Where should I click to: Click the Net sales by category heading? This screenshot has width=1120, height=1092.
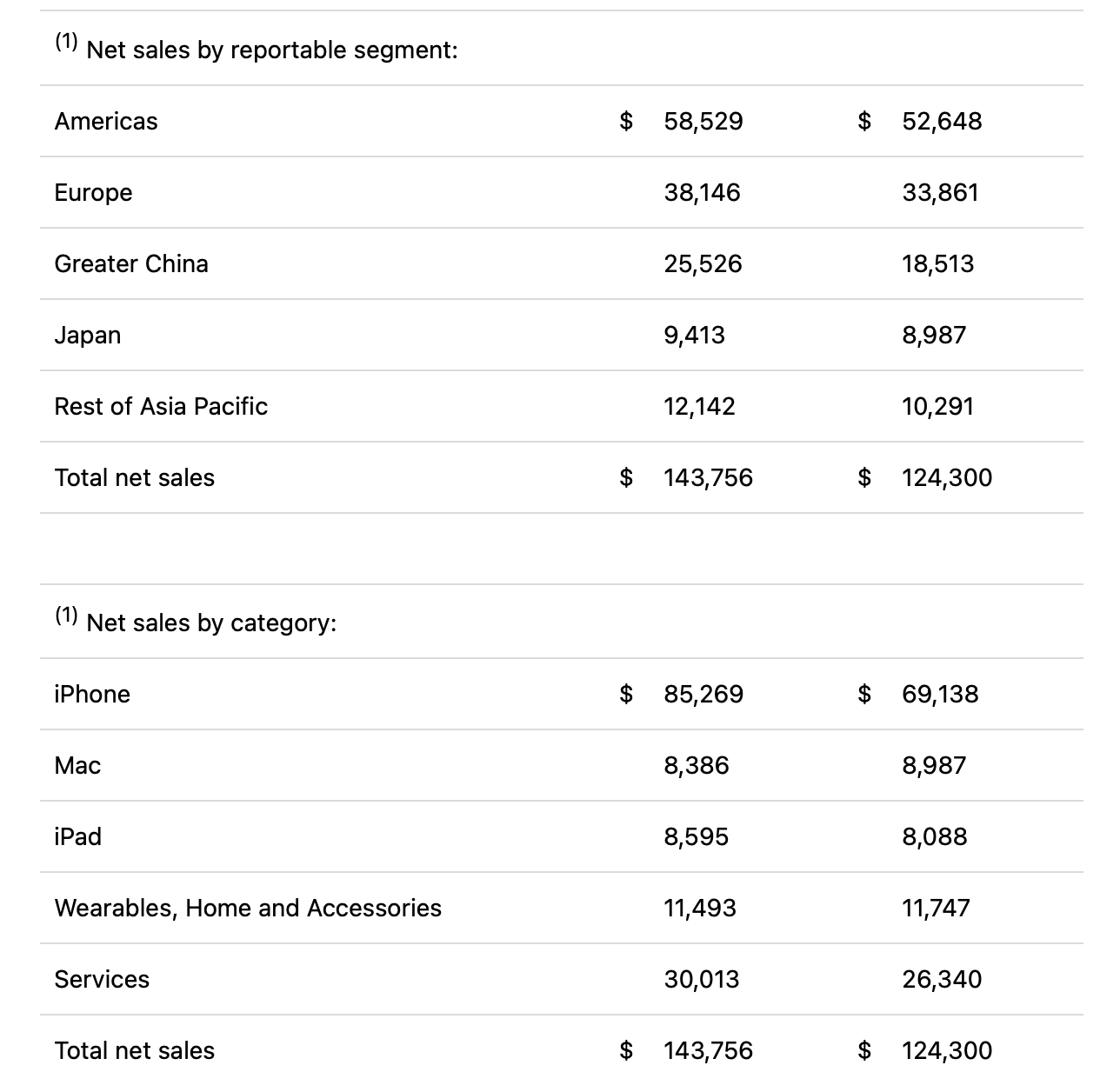(211, 623)
